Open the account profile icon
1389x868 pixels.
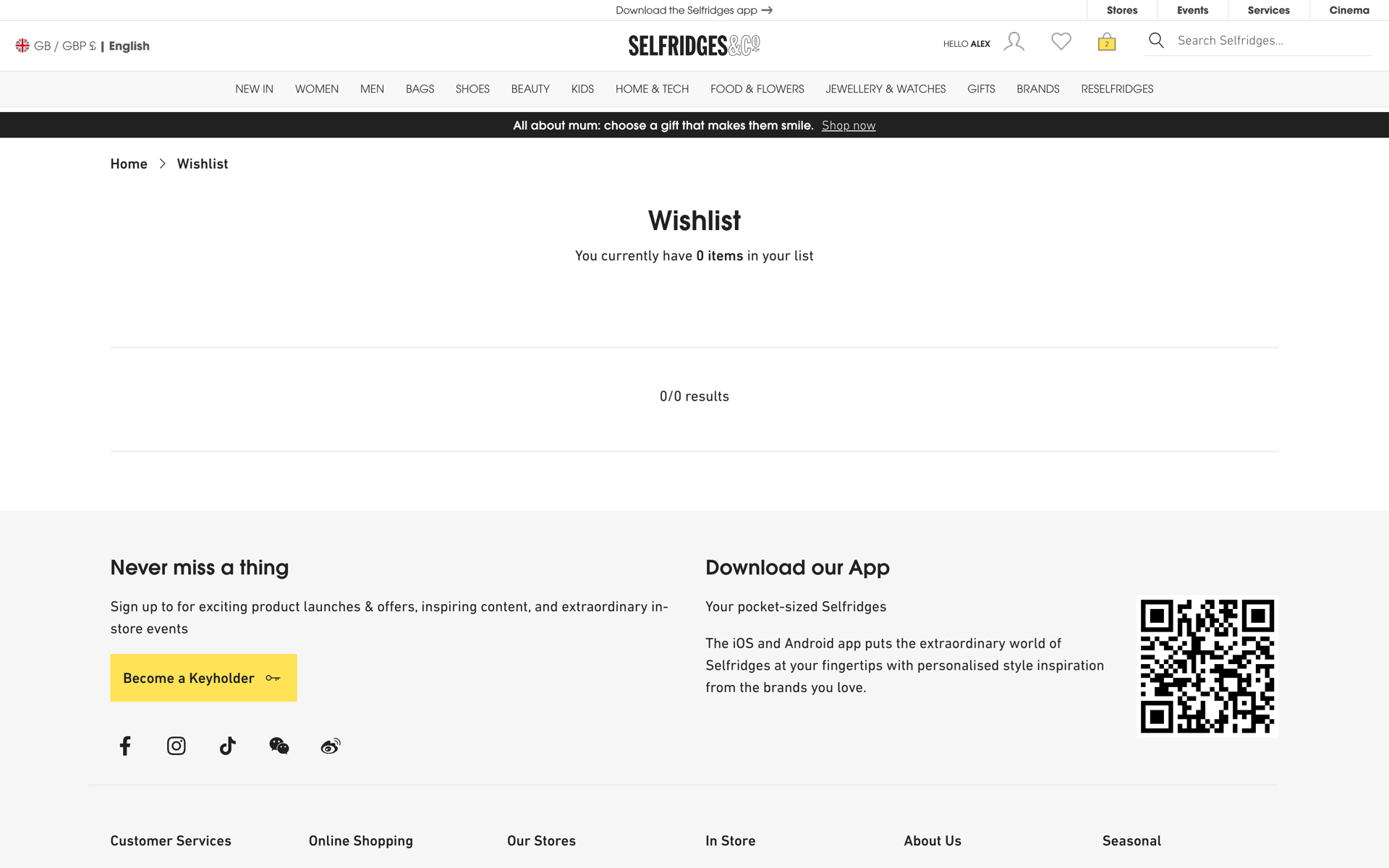1014,42
